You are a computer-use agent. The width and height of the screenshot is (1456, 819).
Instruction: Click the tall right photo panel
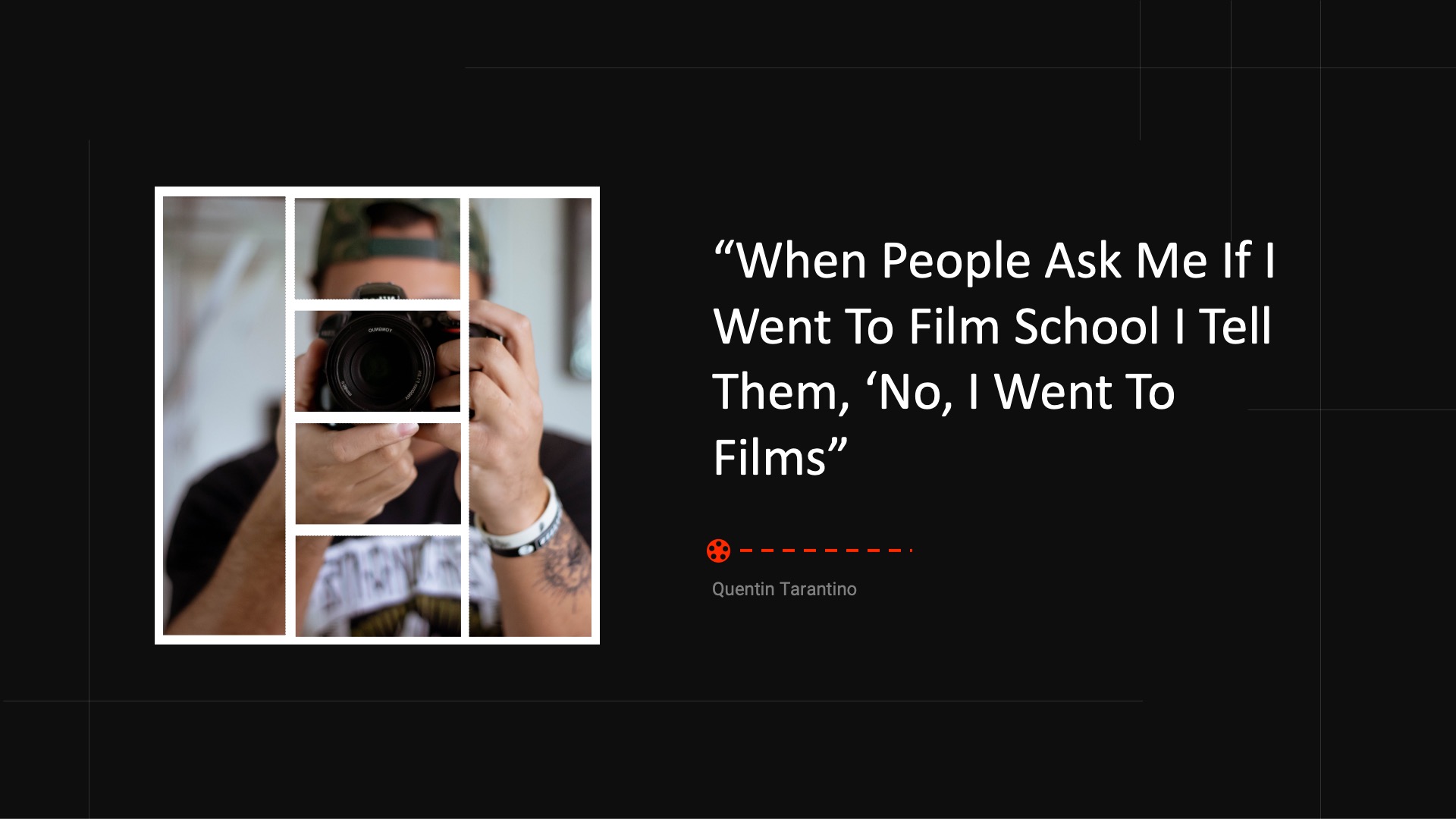[x=530, y=417]
